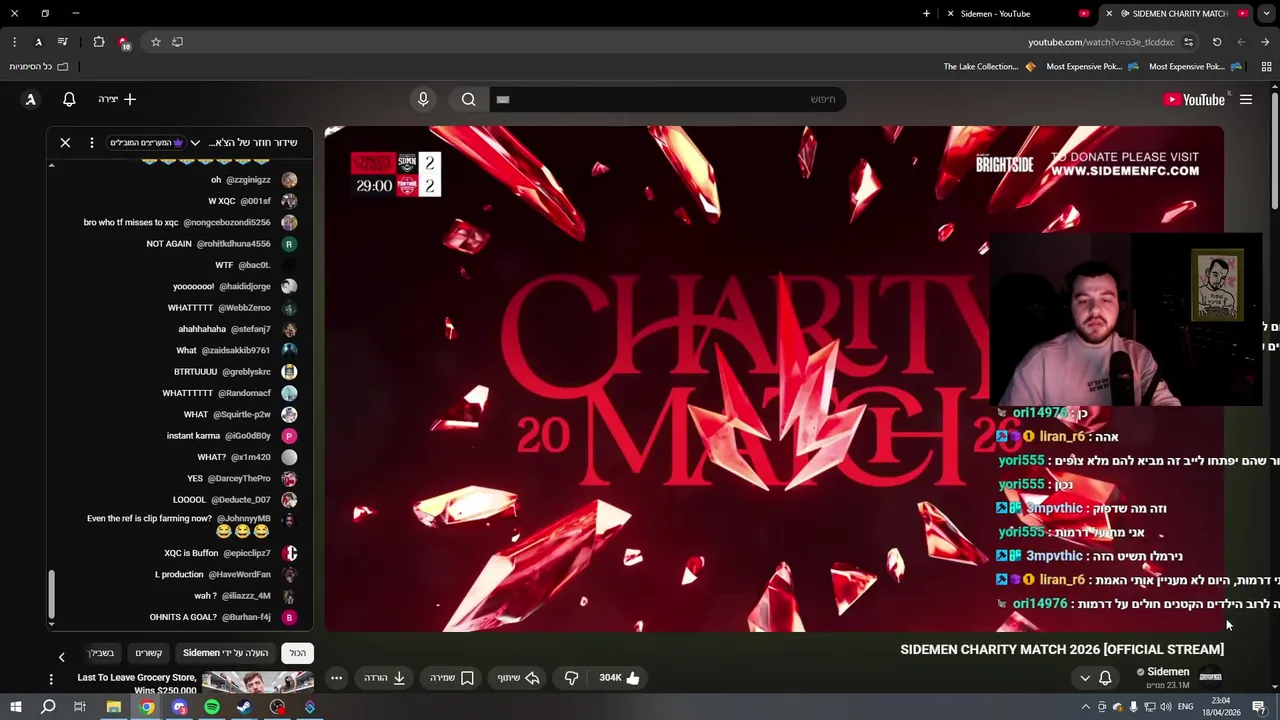Image resolution: width=1280 pixels, height=720 pixels.
Task: Open Windows action center notifications
Action: point(1259,707)
